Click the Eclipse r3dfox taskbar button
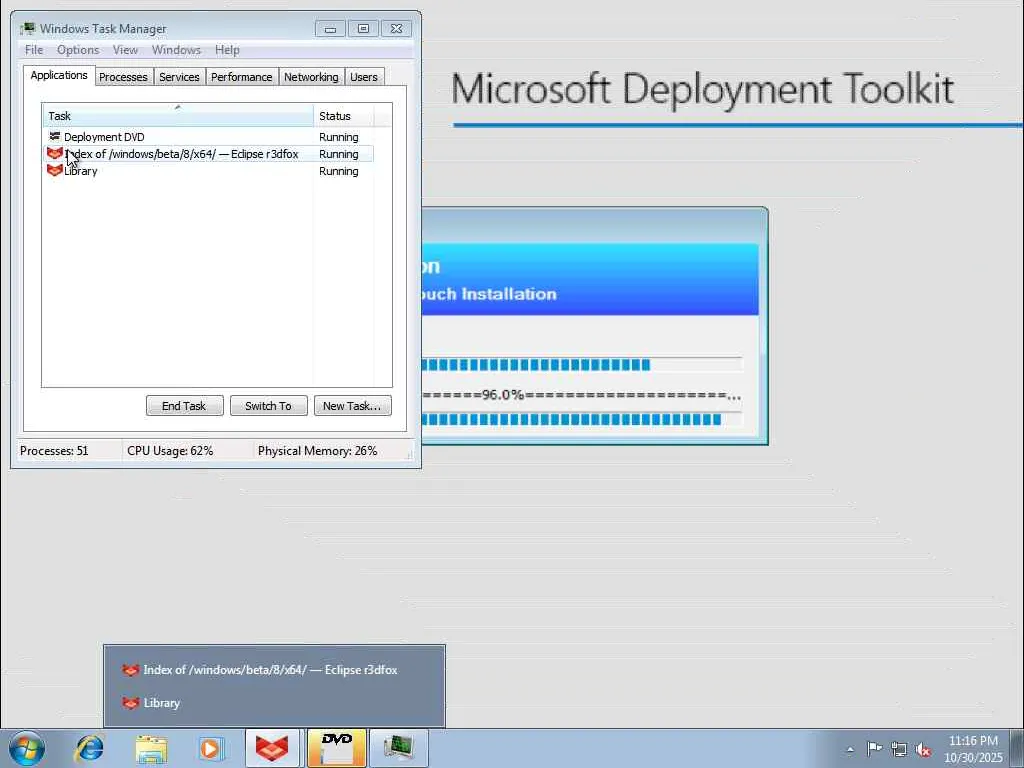Screen dimensions: 1024x768 (272, 748)
